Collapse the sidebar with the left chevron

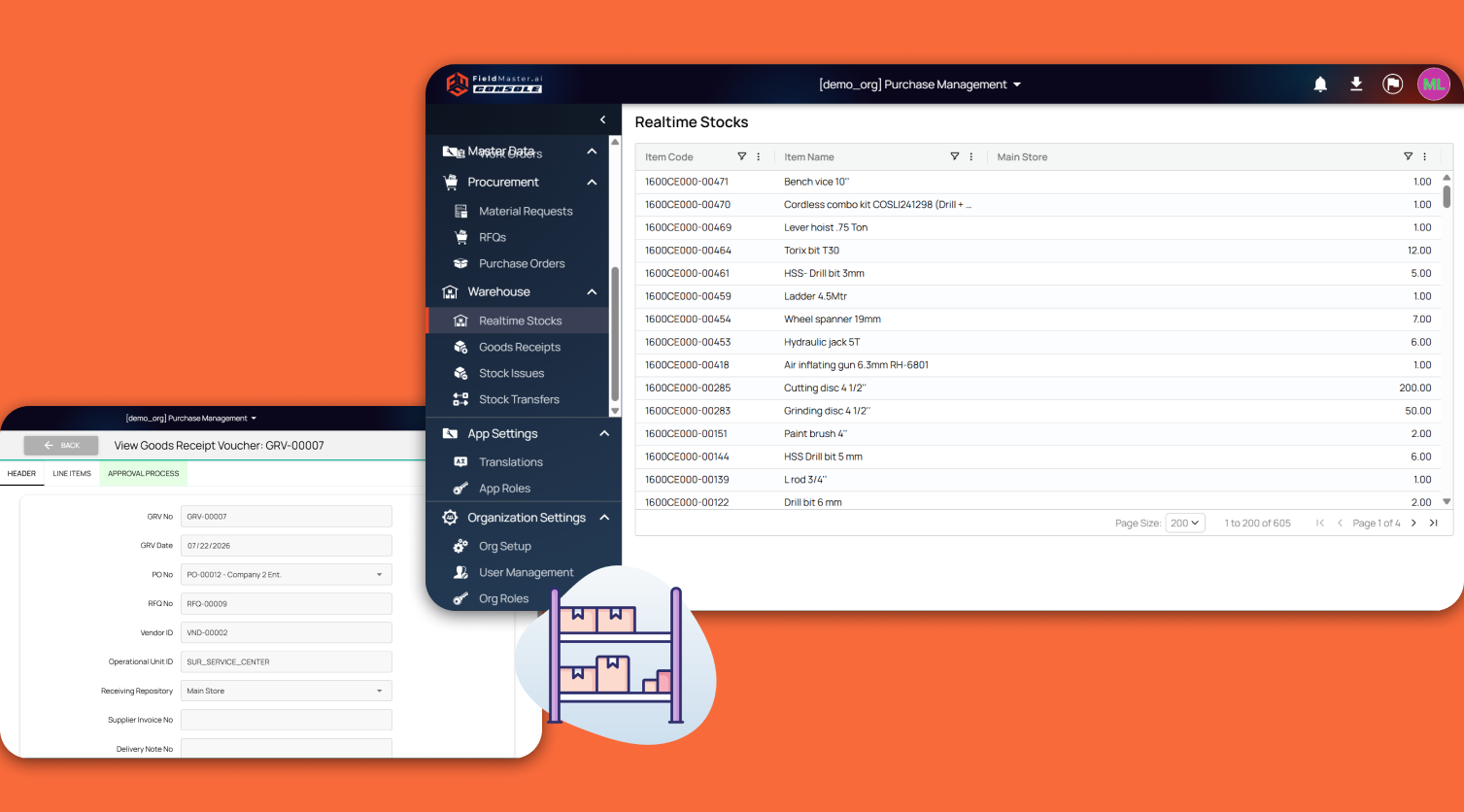tap(602, 119)
